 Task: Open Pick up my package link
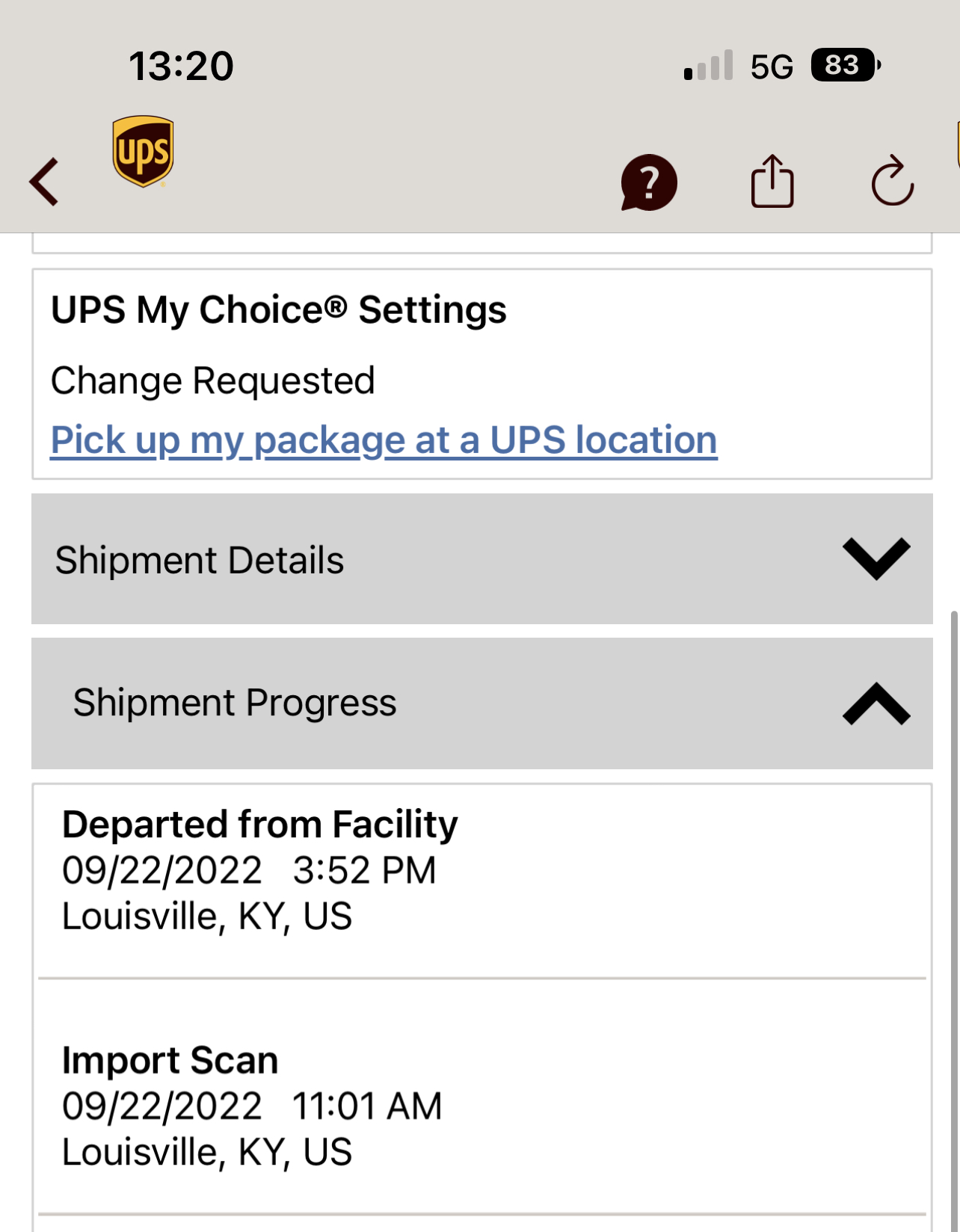coord(384,440)
